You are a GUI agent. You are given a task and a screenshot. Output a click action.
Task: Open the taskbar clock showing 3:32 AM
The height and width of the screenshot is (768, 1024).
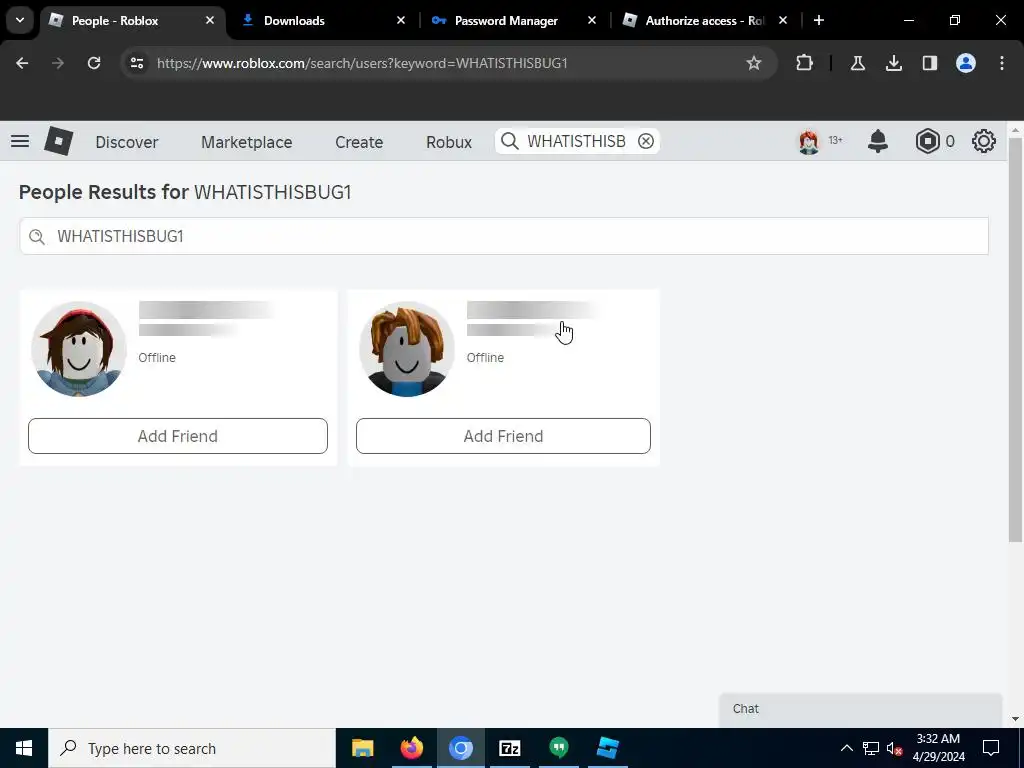click(938, 748)
